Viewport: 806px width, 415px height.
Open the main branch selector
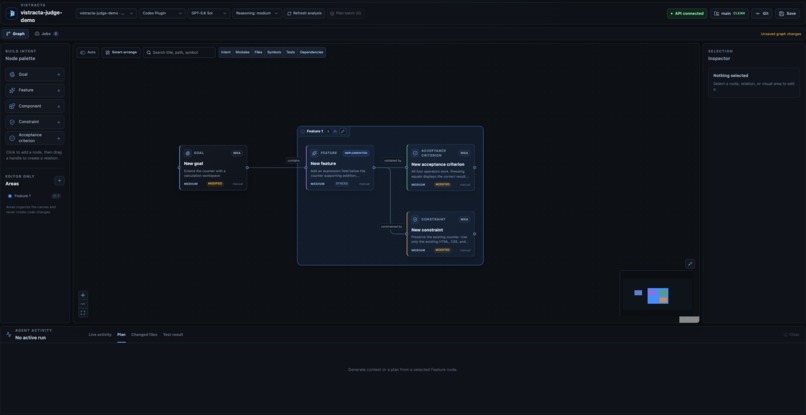pyautogui.click(x=729, y=13)
